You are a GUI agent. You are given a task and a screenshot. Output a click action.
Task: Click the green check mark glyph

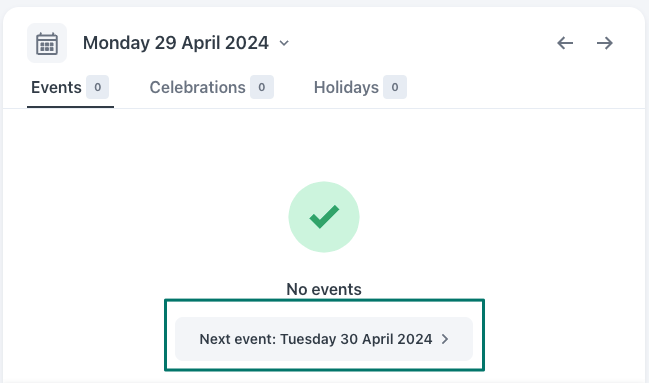pyautogui.click(x=324, y=217)
